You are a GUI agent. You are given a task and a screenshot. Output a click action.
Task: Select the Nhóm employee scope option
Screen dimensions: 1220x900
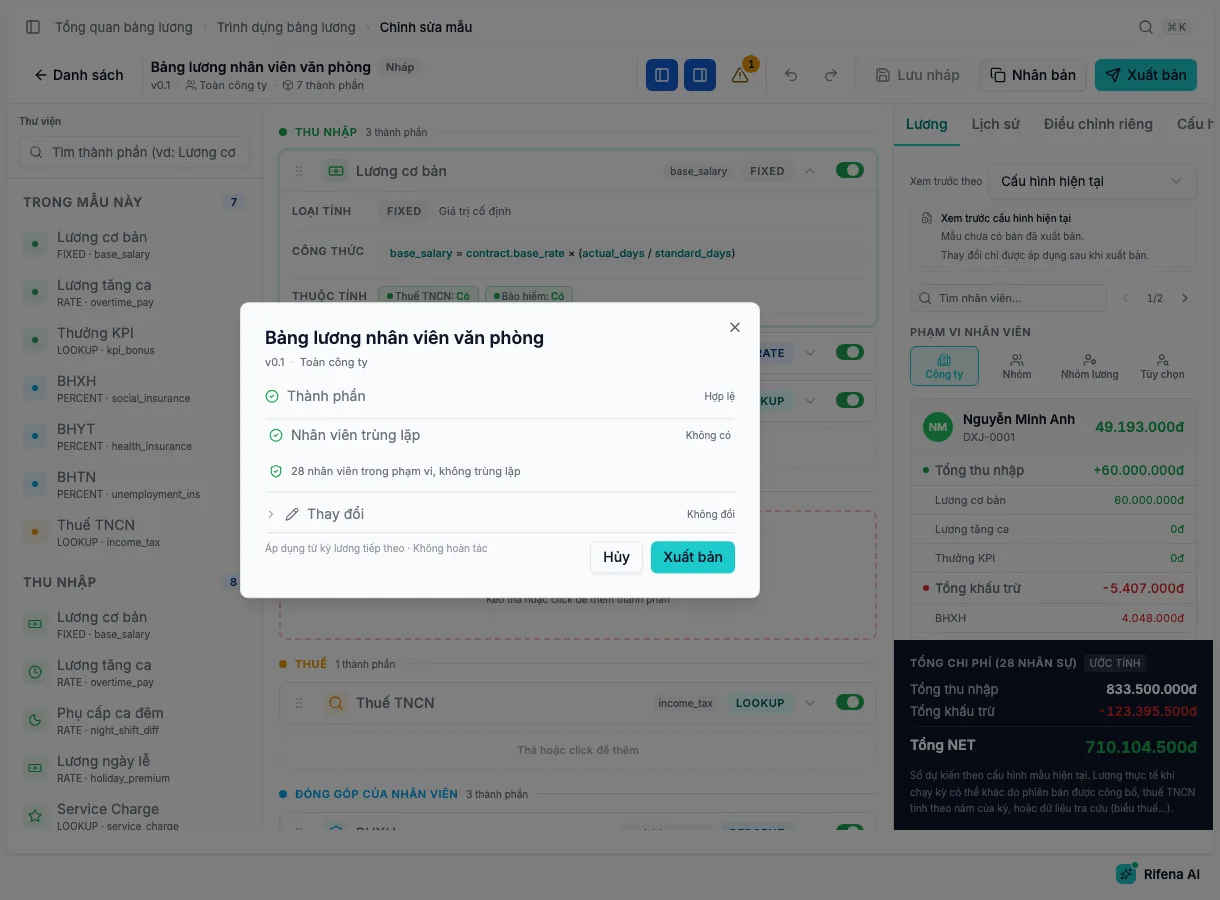[1017, 366]
